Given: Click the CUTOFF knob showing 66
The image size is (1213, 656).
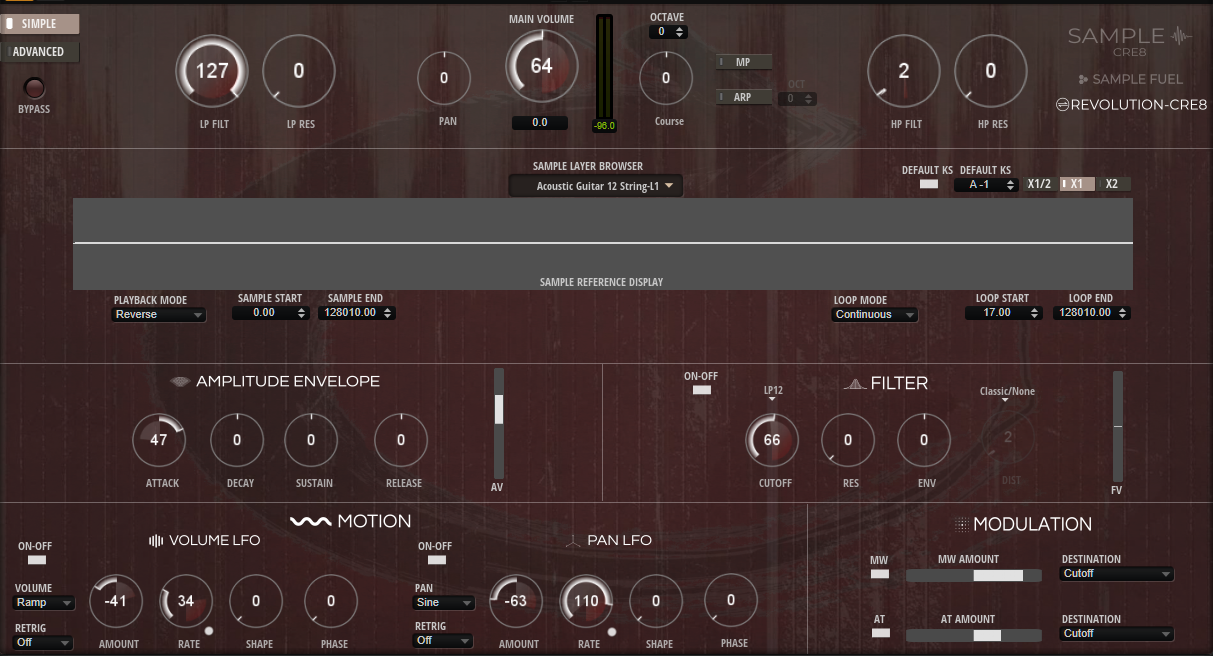Looking at the screenshot, I should (772, 440).
